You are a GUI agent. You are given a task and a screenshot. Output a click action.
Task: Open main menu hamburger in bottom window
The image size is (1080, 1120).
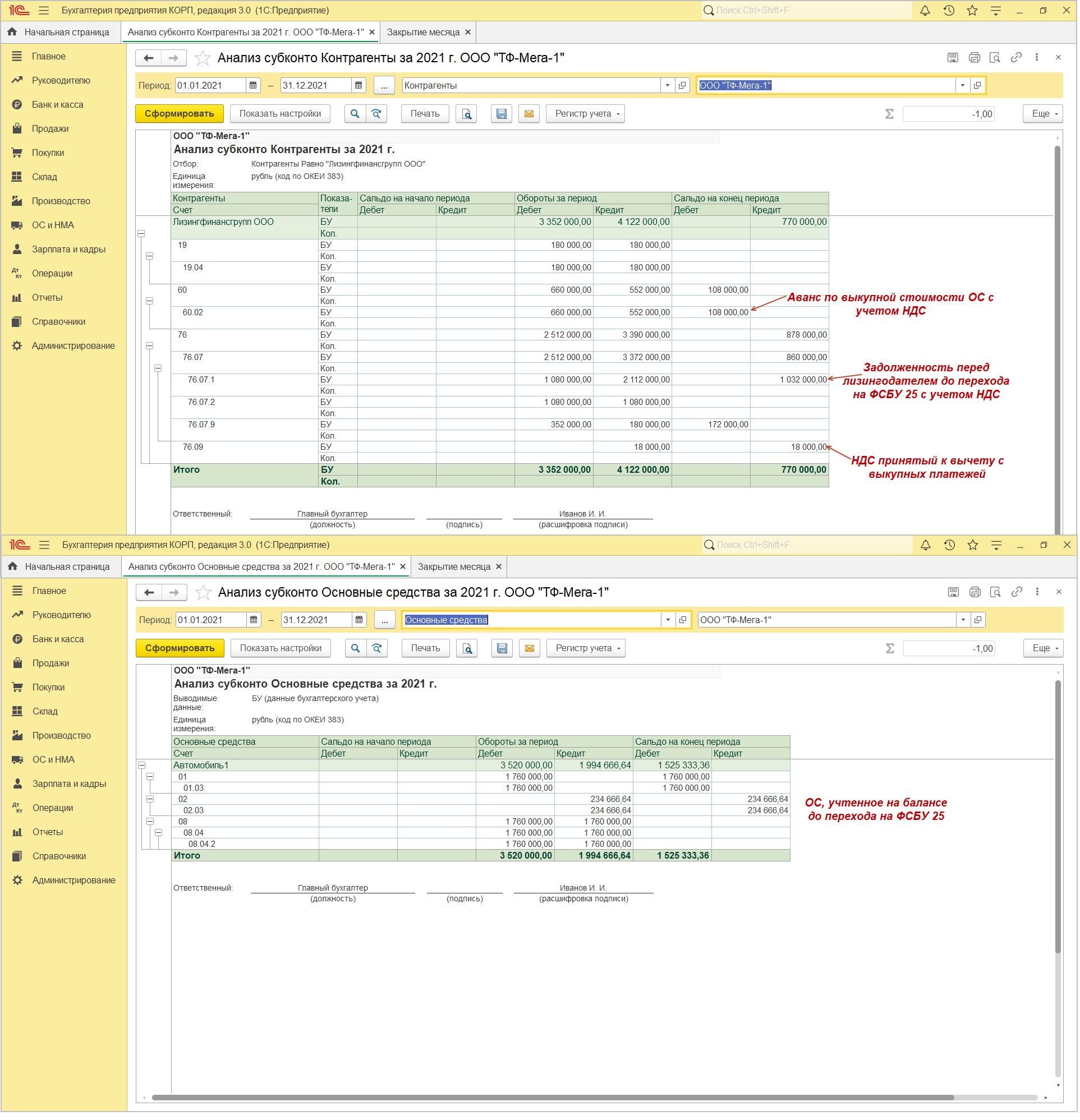coord(44,545)
